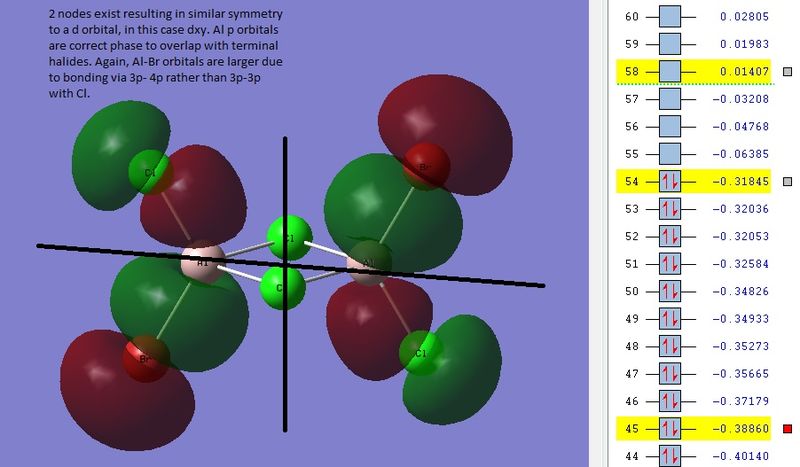This screenshot has width=800, height=467.
Task: Select the highlighted orbital 45 box
Action: click(x=669, y=429)
